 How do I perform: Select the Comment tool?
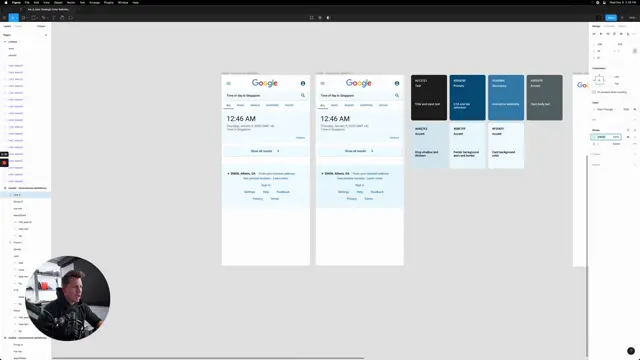(x=71, y=18)
